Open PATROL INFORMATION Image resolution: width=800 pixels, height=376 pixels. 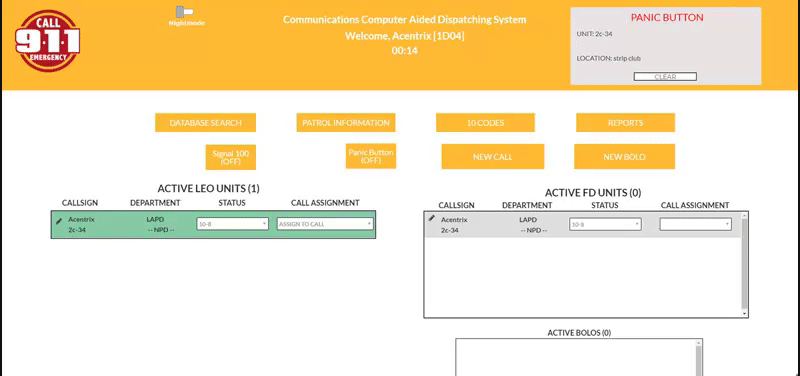pyautogui.click(x=346, y=123)
